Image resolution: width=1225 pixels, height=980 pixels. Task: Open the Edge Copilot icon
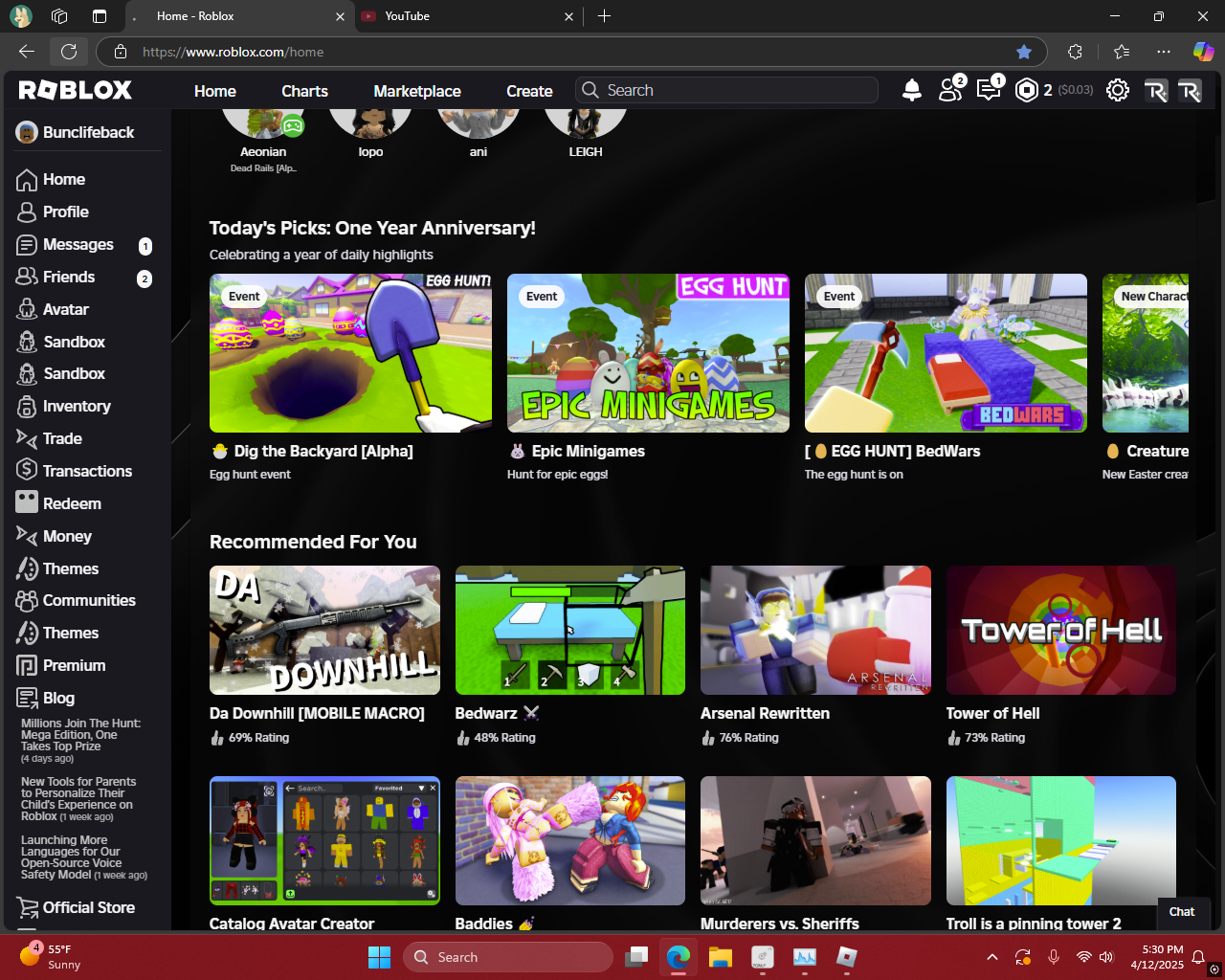tap(1203, 52)
